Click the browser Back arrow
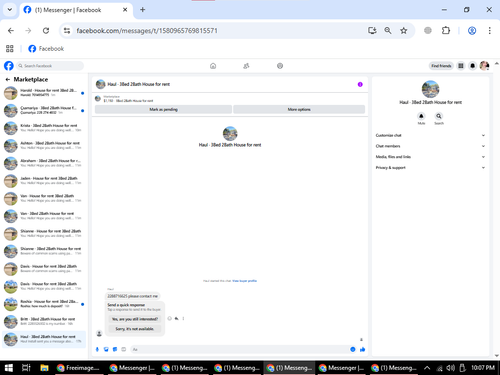The width and height of the screenshot is (500, 375). point(11,31)
